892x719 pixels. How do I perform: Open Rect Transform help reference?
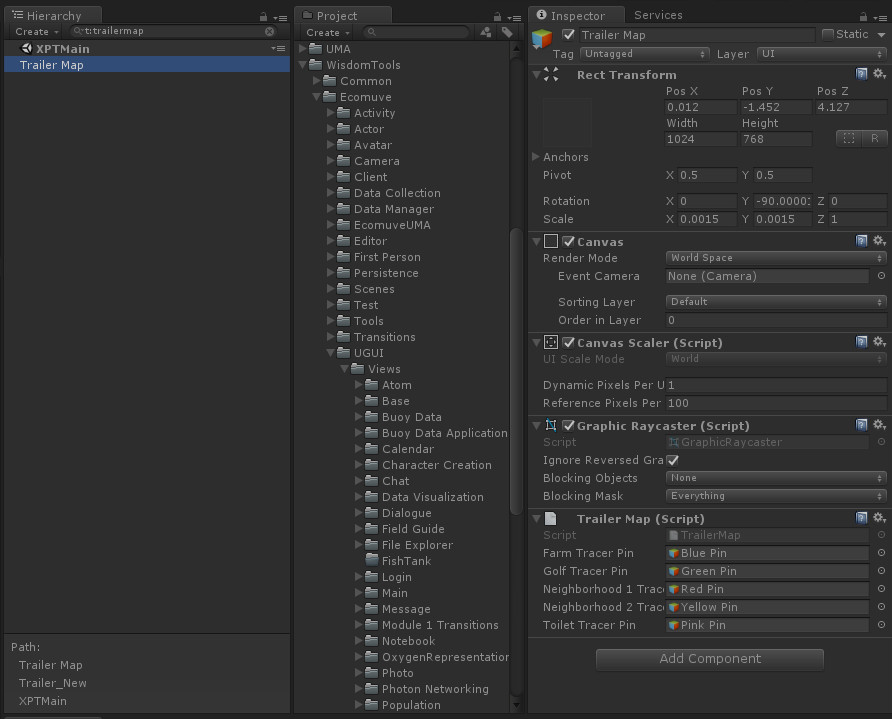[x=862, y=73]
